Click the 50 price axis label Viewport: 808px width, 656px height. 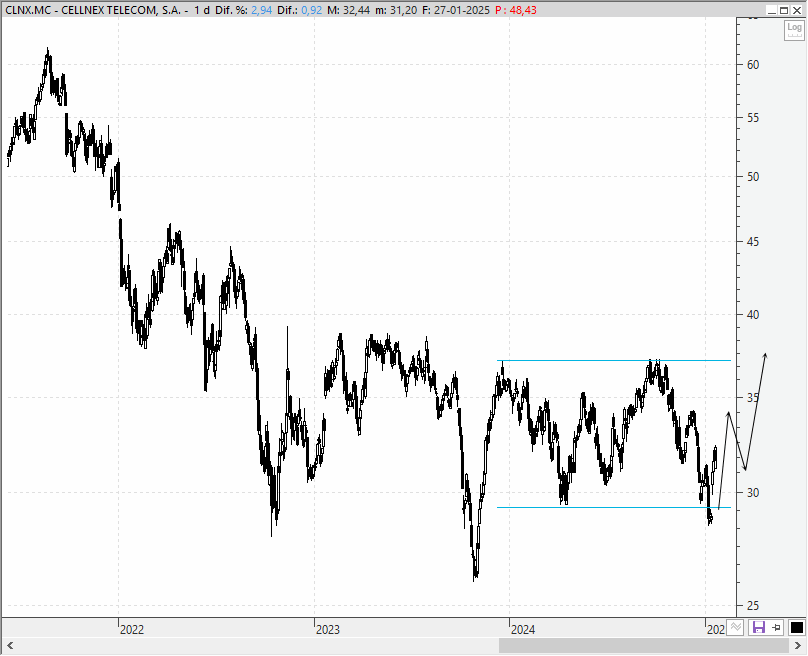point(753,177)
